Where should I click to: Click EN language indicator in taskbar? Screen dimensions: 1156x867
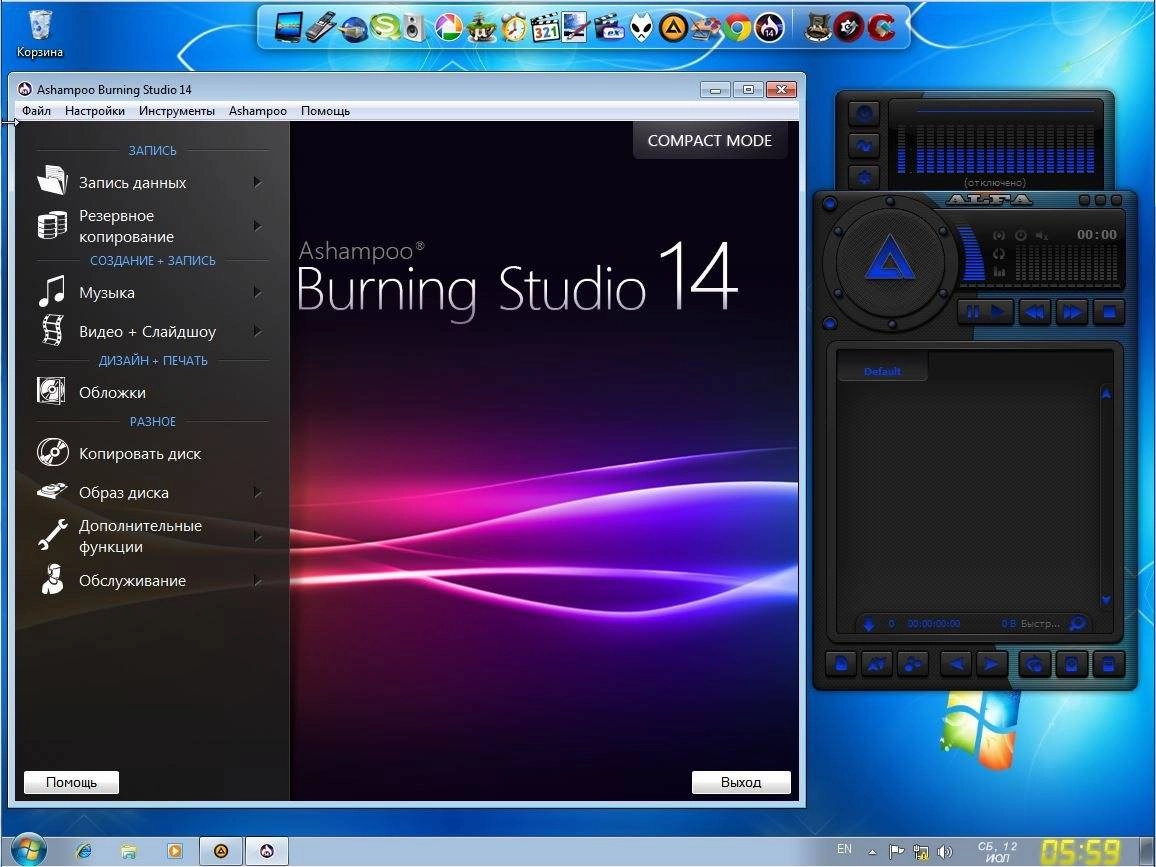pyautogui.click(x=844, y=849)
